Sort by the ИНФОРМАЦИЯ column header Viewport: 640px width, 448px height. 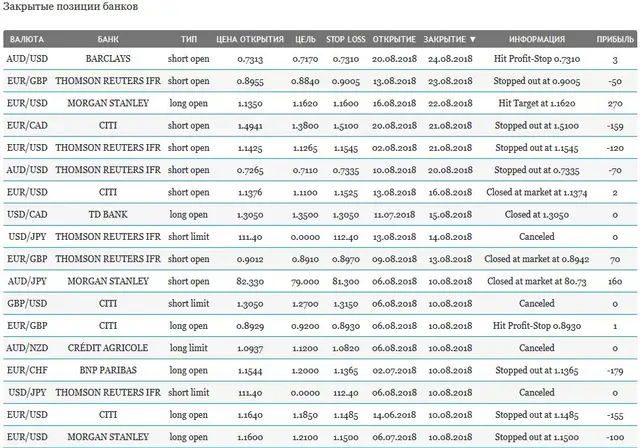(x=537, y=40)
